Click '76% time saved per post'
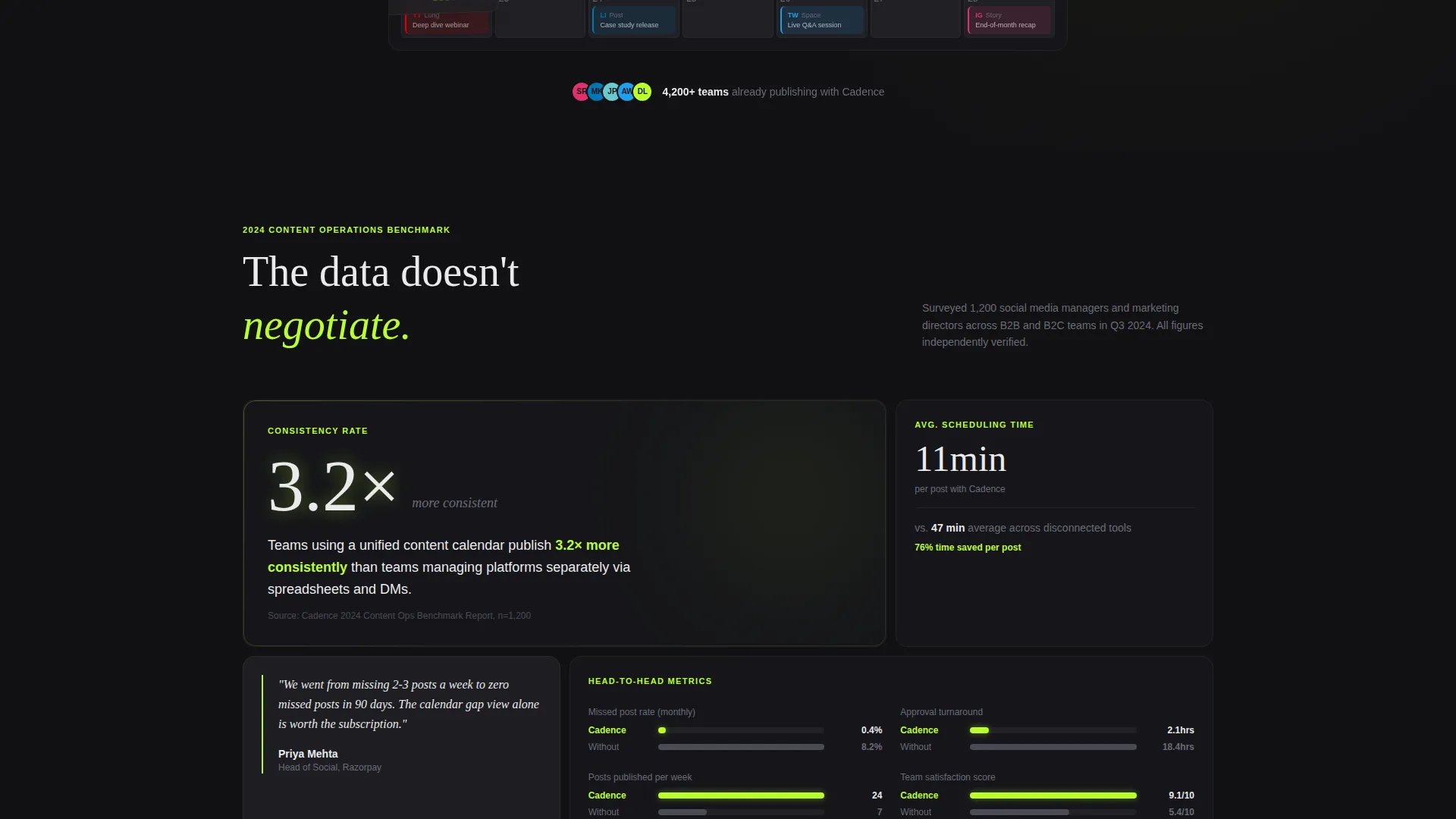The height and width of the screenshot is (819, 1456). (x=968, y=548)
